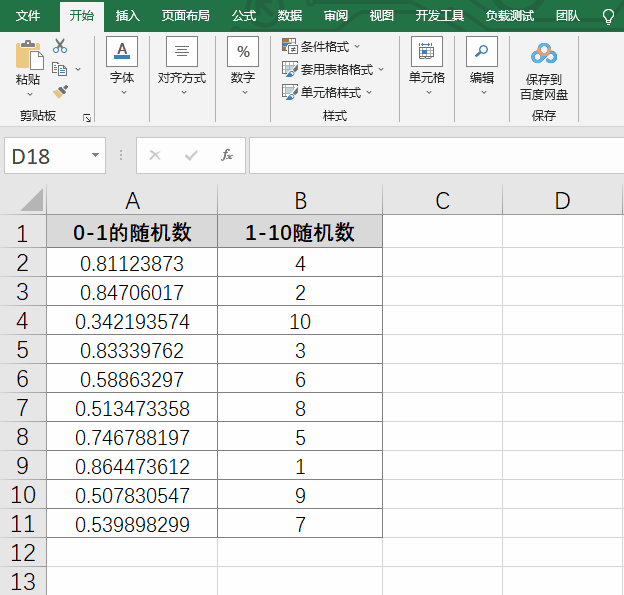Click the Cancel X formula bar icon

(x=155, y=155)
